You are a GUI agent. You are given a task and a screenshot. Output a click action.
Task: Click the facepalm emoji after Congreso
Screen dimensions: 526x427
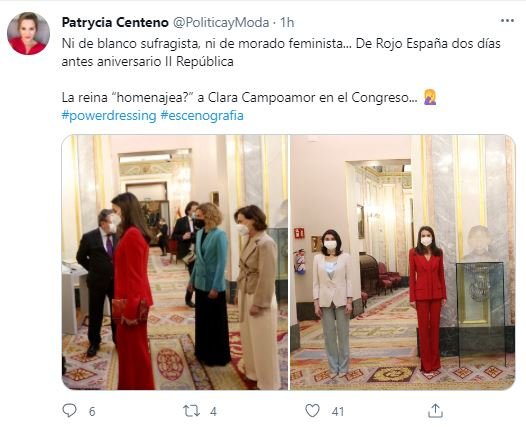point(430,98)
